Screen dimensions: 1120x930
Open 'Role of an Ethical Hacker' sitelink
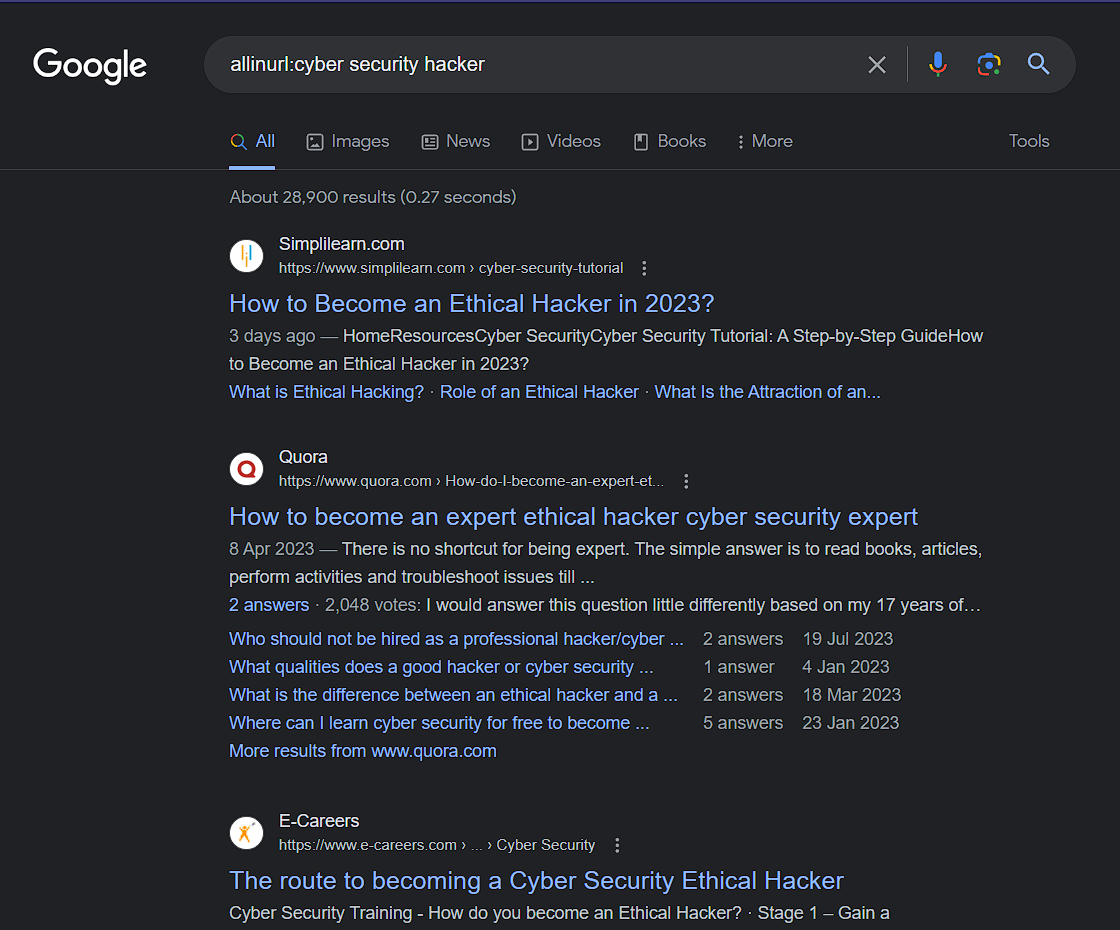click(539, 392)
